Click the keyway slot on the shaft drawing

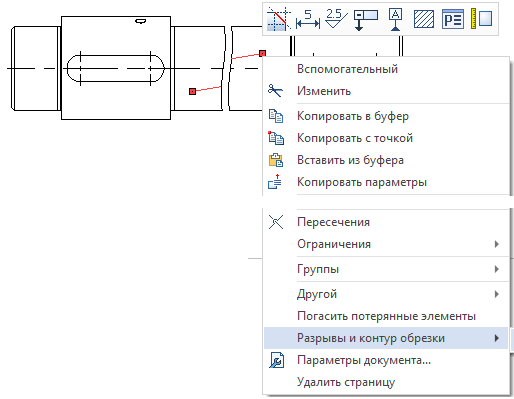pos(116,69)
